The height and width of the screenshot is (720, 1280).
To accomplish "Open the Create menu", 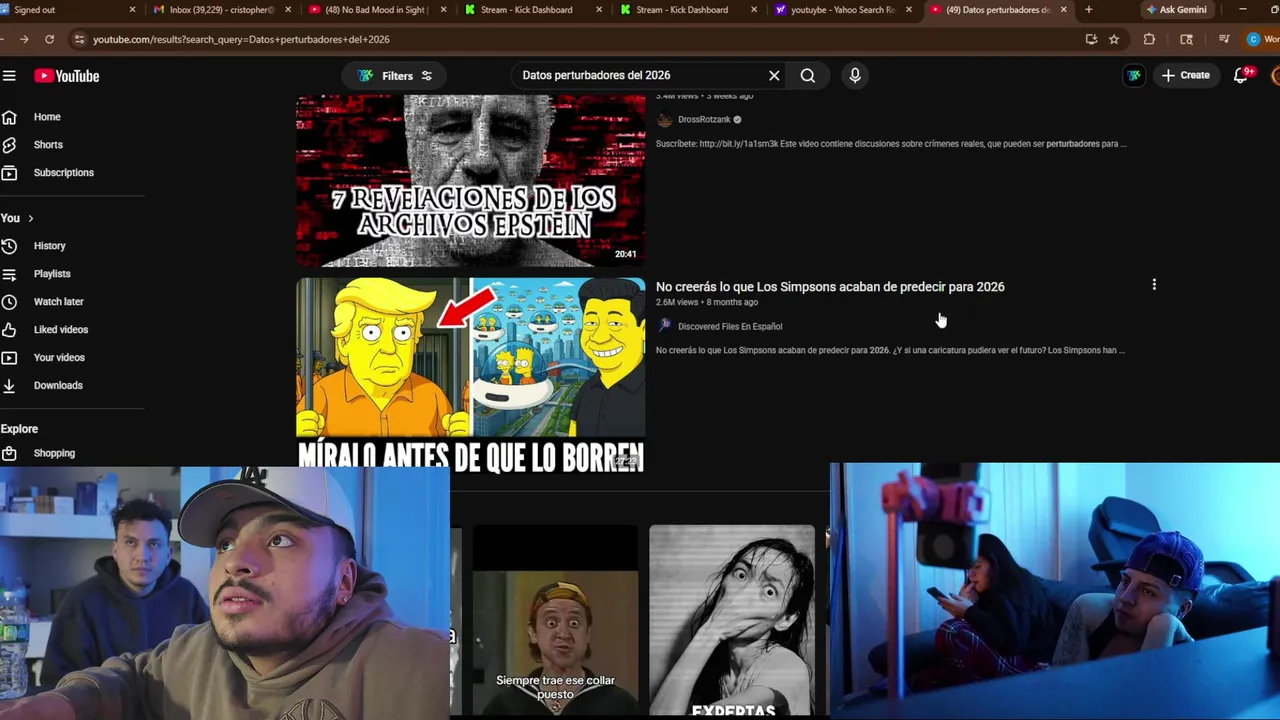I will pyautogui.click(x=1186, y=76).
